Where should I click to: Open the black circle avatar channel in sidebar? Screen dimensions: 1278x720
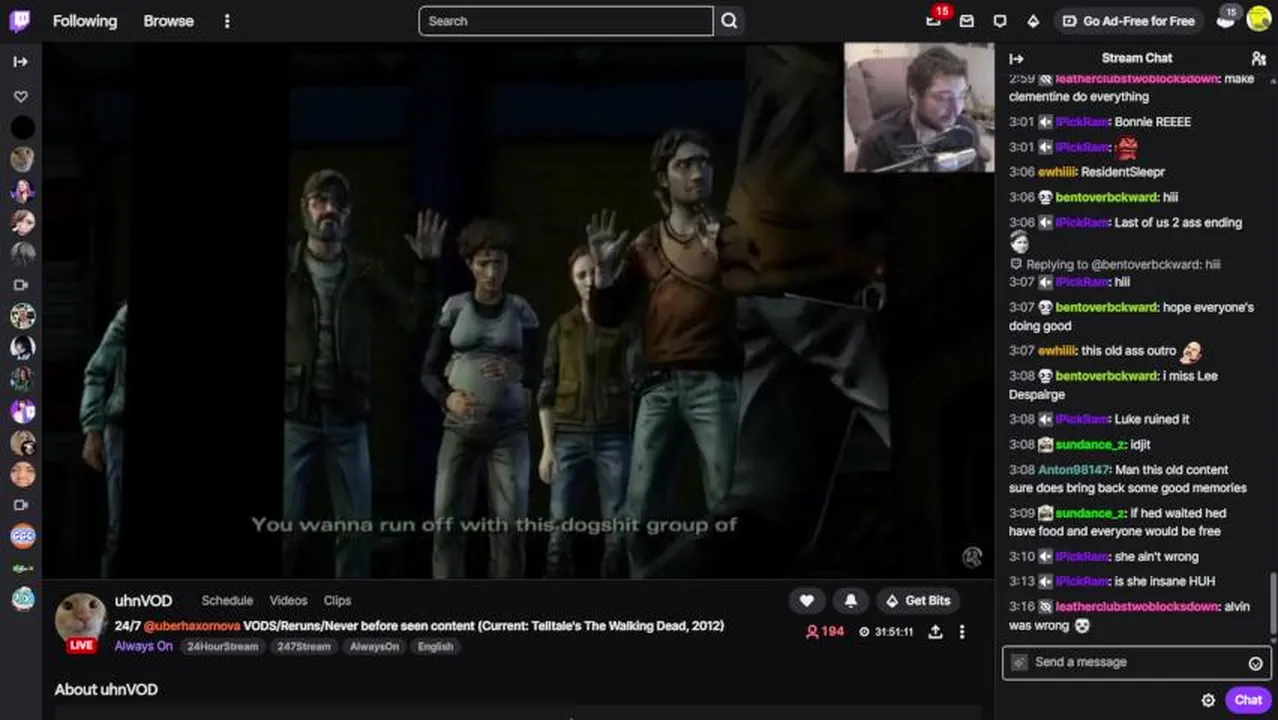(22, 128)
